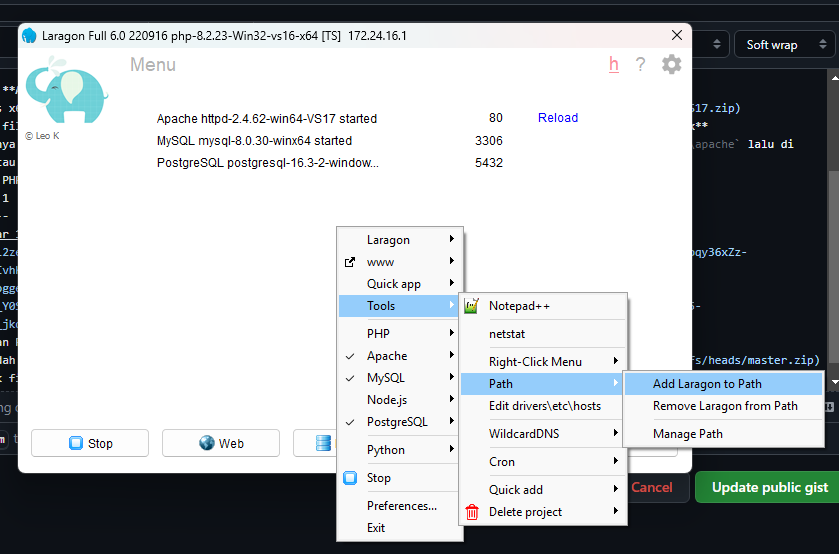Click the Stop button in Laragon window
839x554 pixels.
click(90, 443)
